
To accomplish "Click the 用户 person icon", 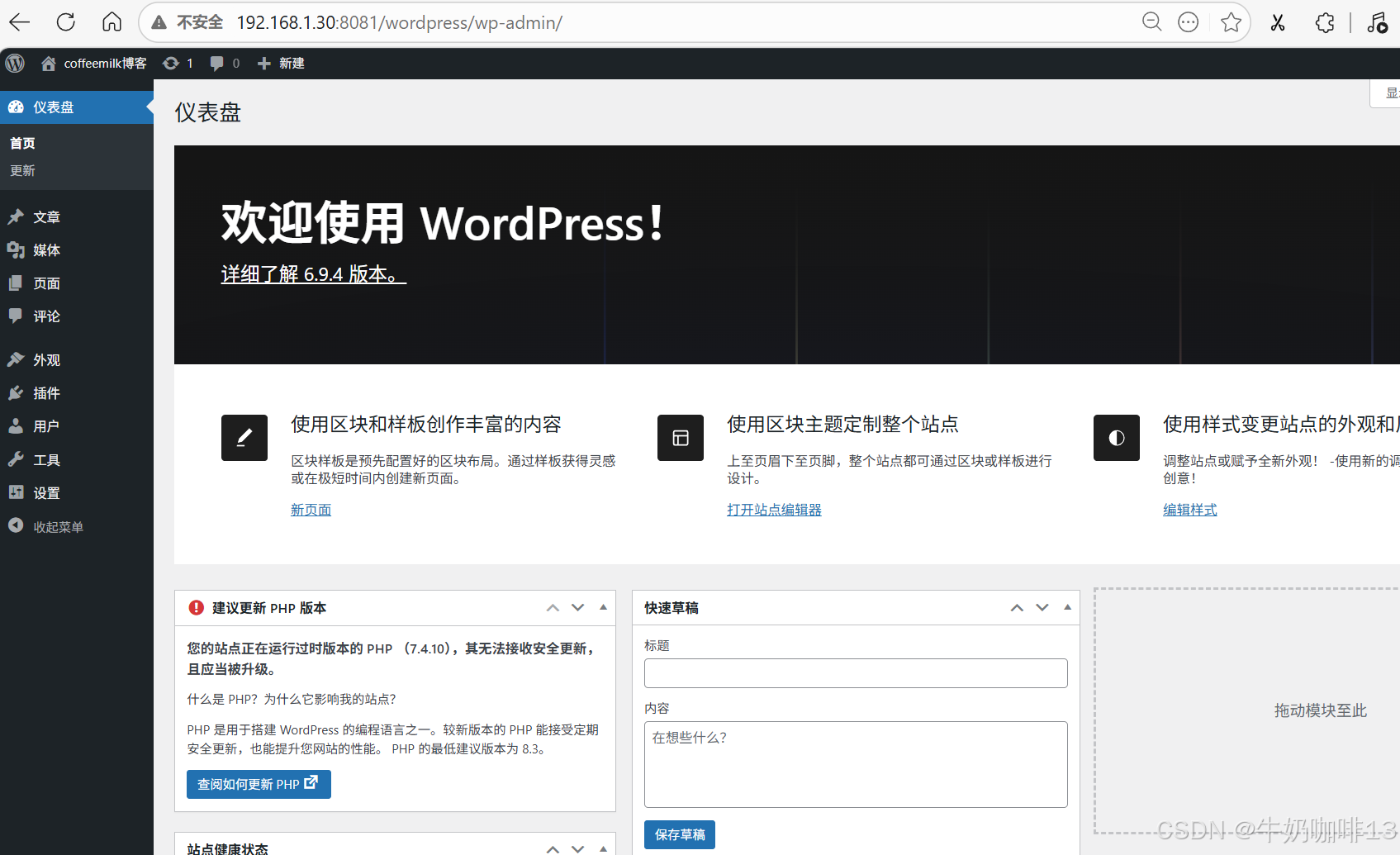I will click(x=16, y=425).
